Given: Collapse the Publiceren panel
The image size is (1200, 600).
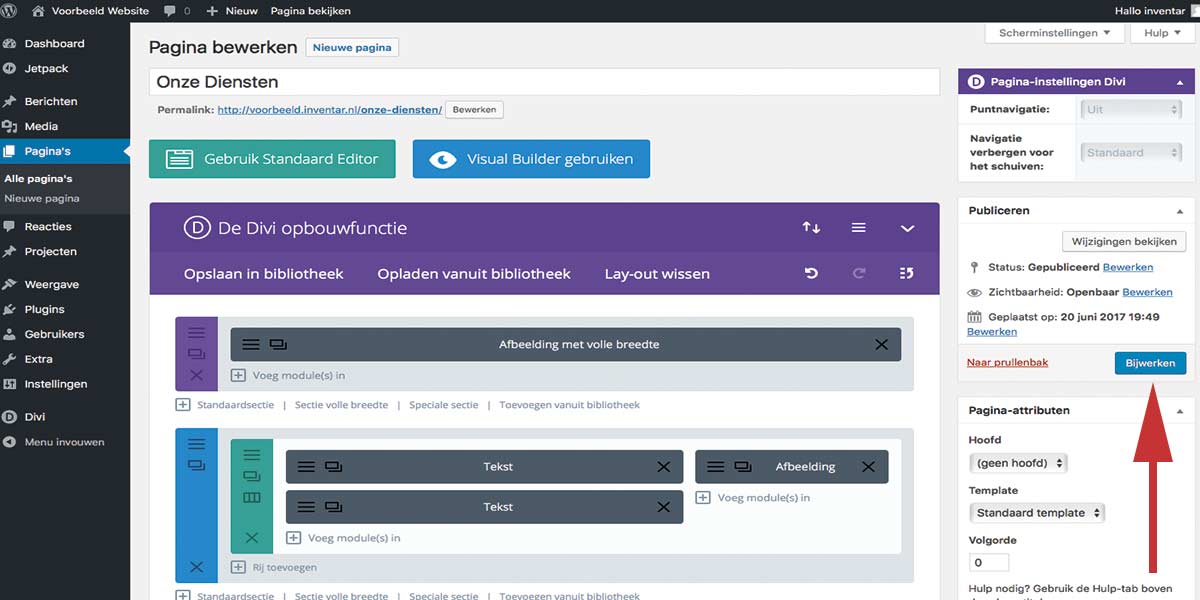Looking at the screenshot, I should (x=1180, y=211).
